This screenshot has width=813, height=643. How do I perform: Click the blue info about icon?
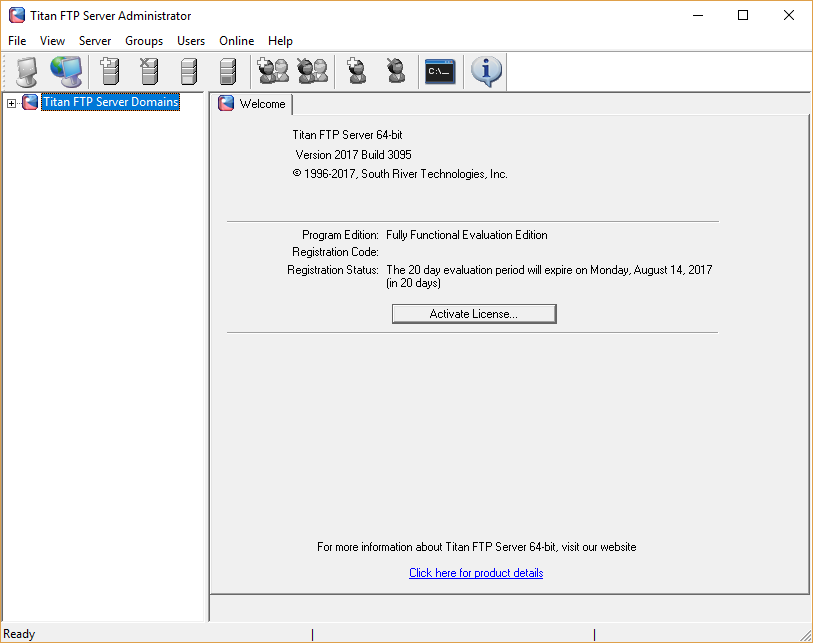point(486,72)
